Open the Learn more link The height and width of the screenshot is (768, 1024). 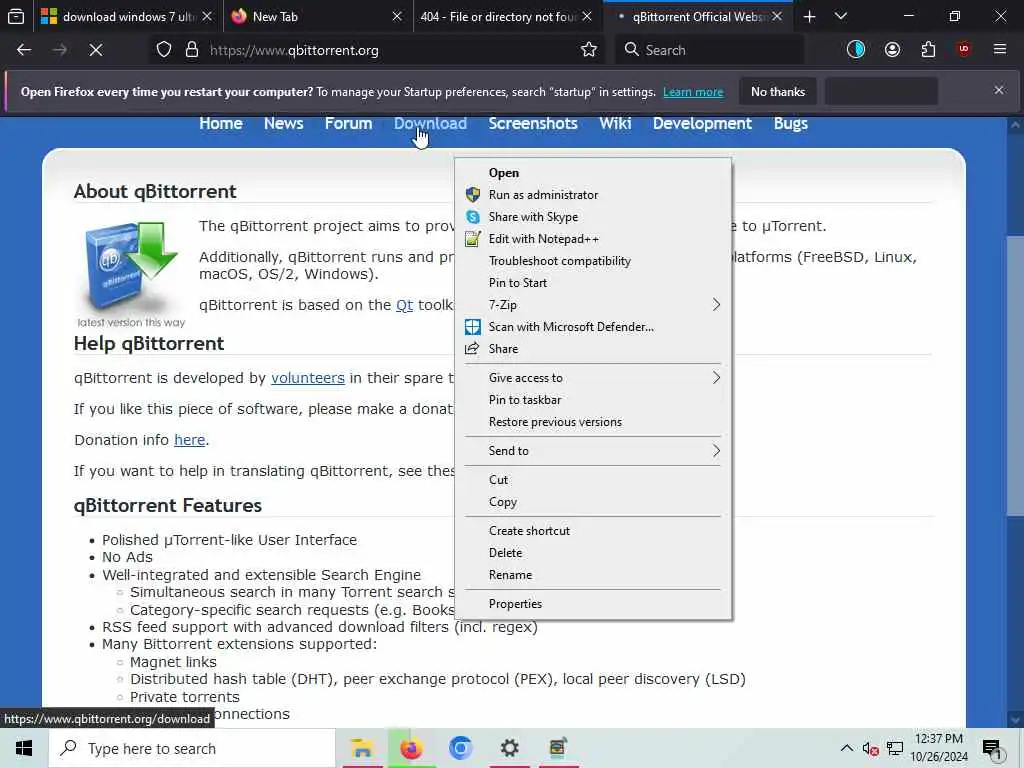coord(693,92)
